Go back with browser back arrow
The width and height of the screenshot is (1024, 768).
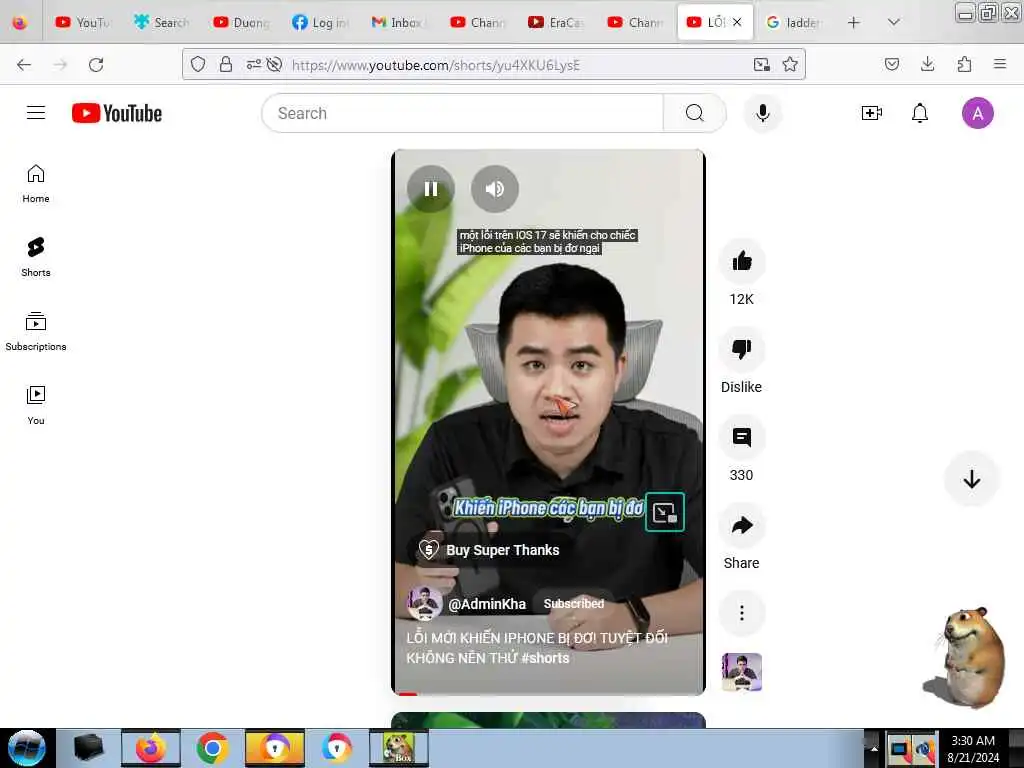point(24,65)
